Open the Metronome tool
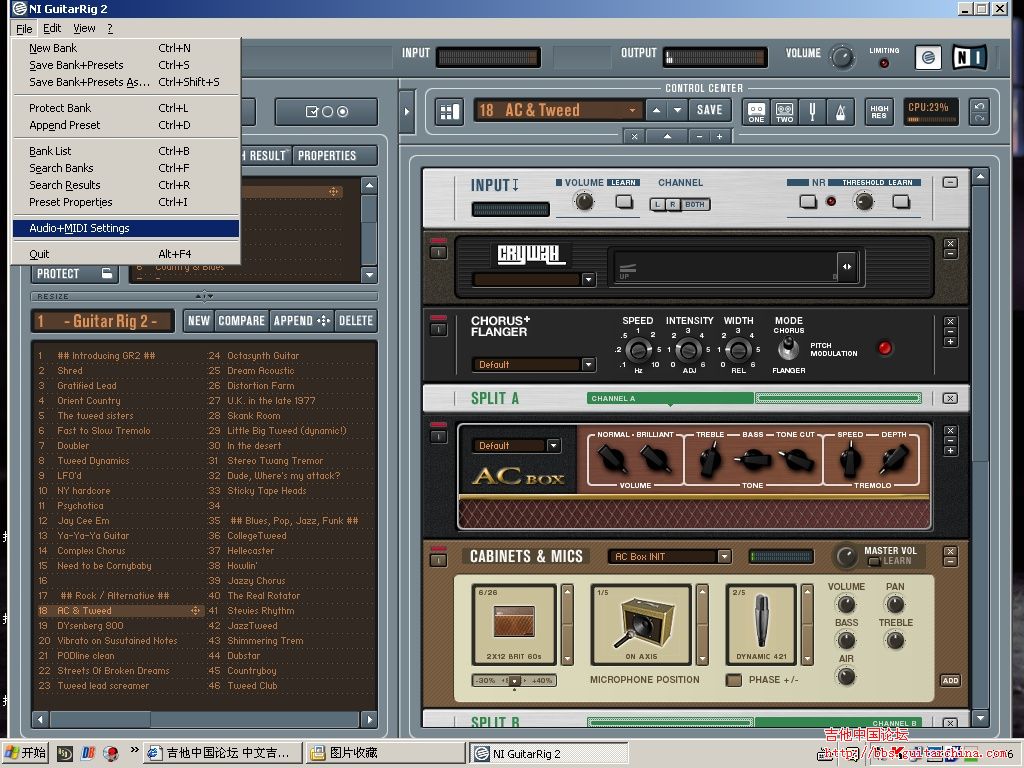The width and height of the screenshot is (1024, 768). tap(841, 111)
